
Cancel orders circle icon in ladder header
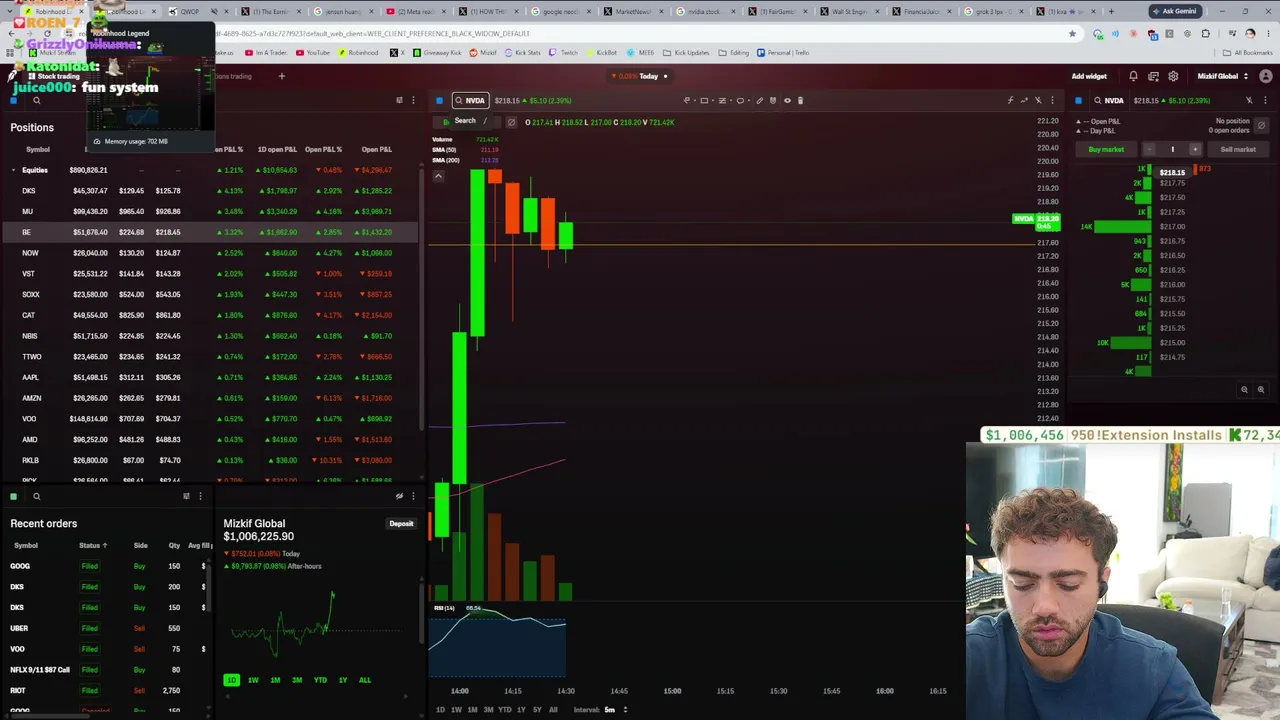tap(1261, 126)
